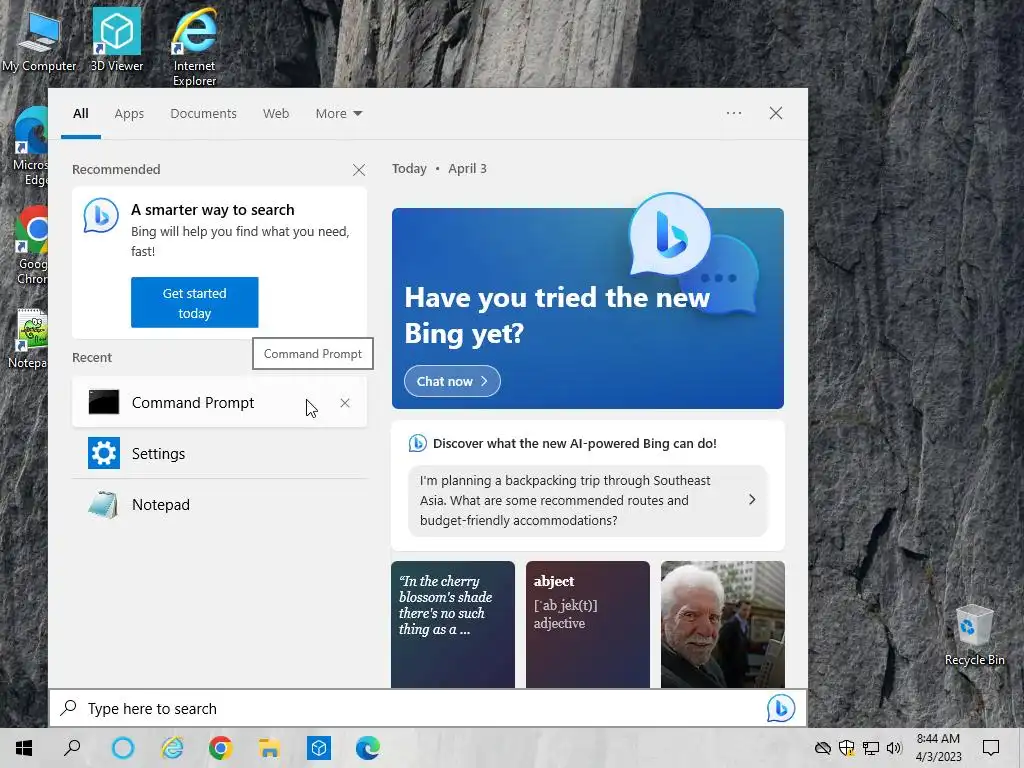Launch 3D Viewer from taskbar
The height and width of the screenshot is (768, 1024).
pyautogui.click(x=319, y=748)
